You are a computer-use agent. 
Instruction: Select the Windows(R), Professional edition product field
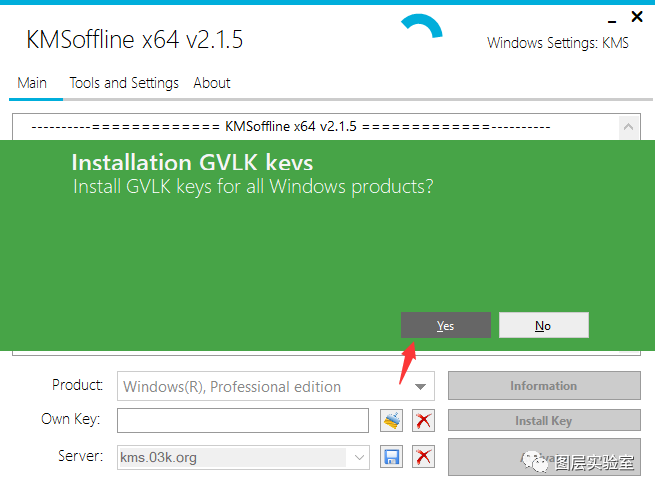click(276, 387)
